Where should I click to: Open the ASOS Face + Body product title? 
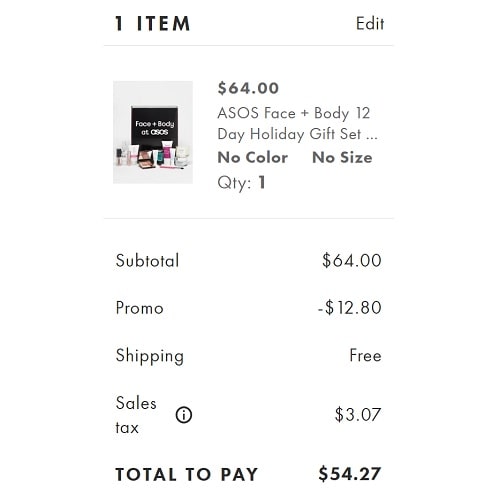[x=297, y=124]
